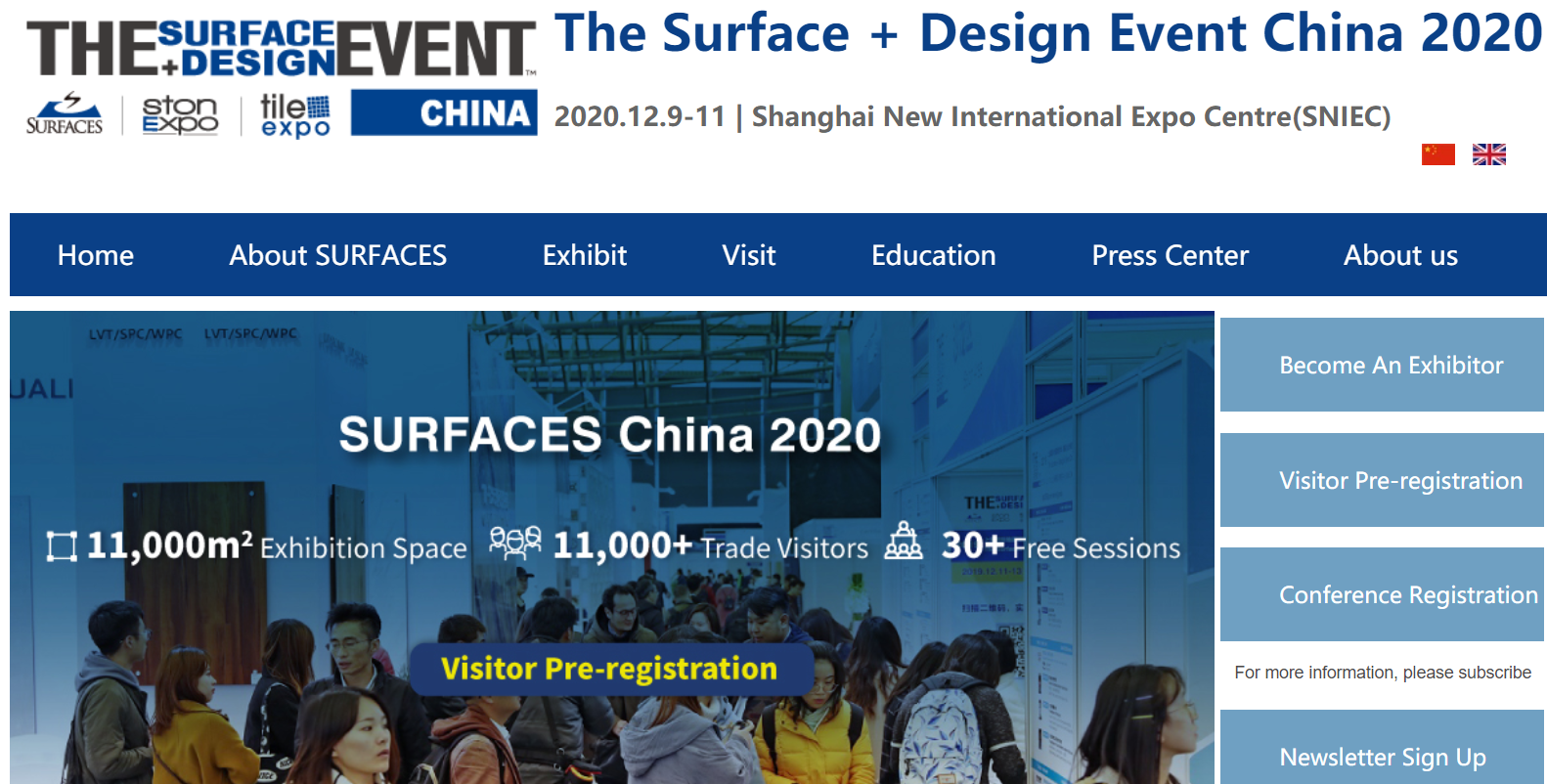
Task: Click 'For more information, please subscribe' text
Action: point(1383,673)
